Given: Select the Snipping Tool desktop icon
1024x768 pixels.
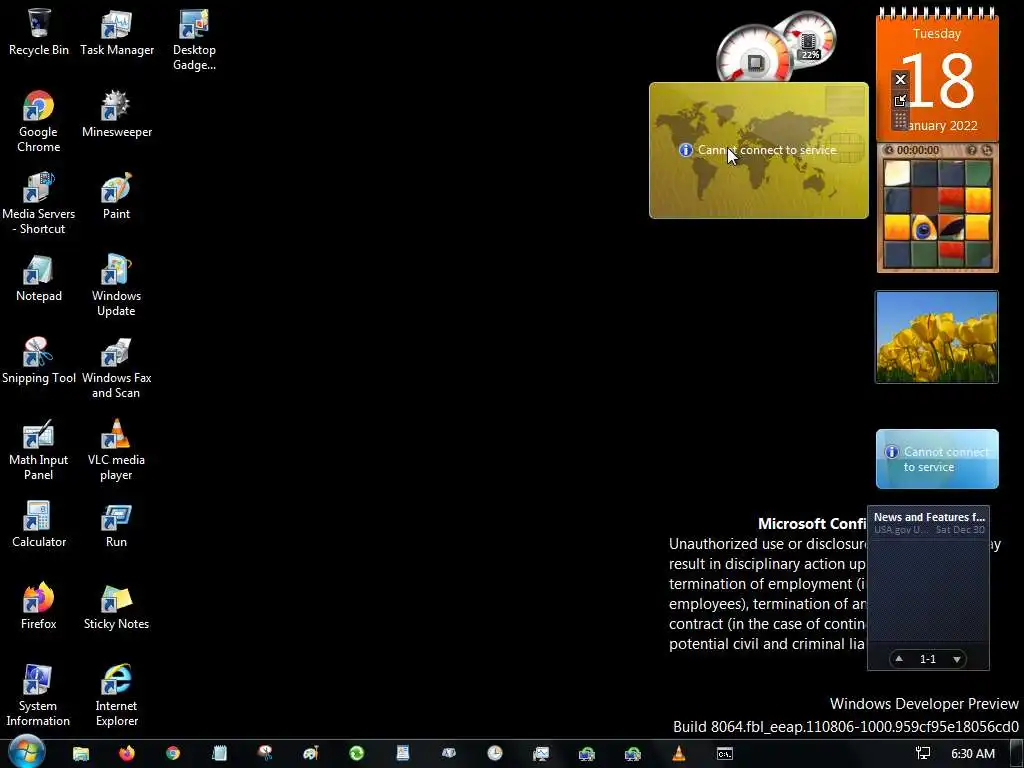Looking at the screenshot, I should tap(39, 360).
